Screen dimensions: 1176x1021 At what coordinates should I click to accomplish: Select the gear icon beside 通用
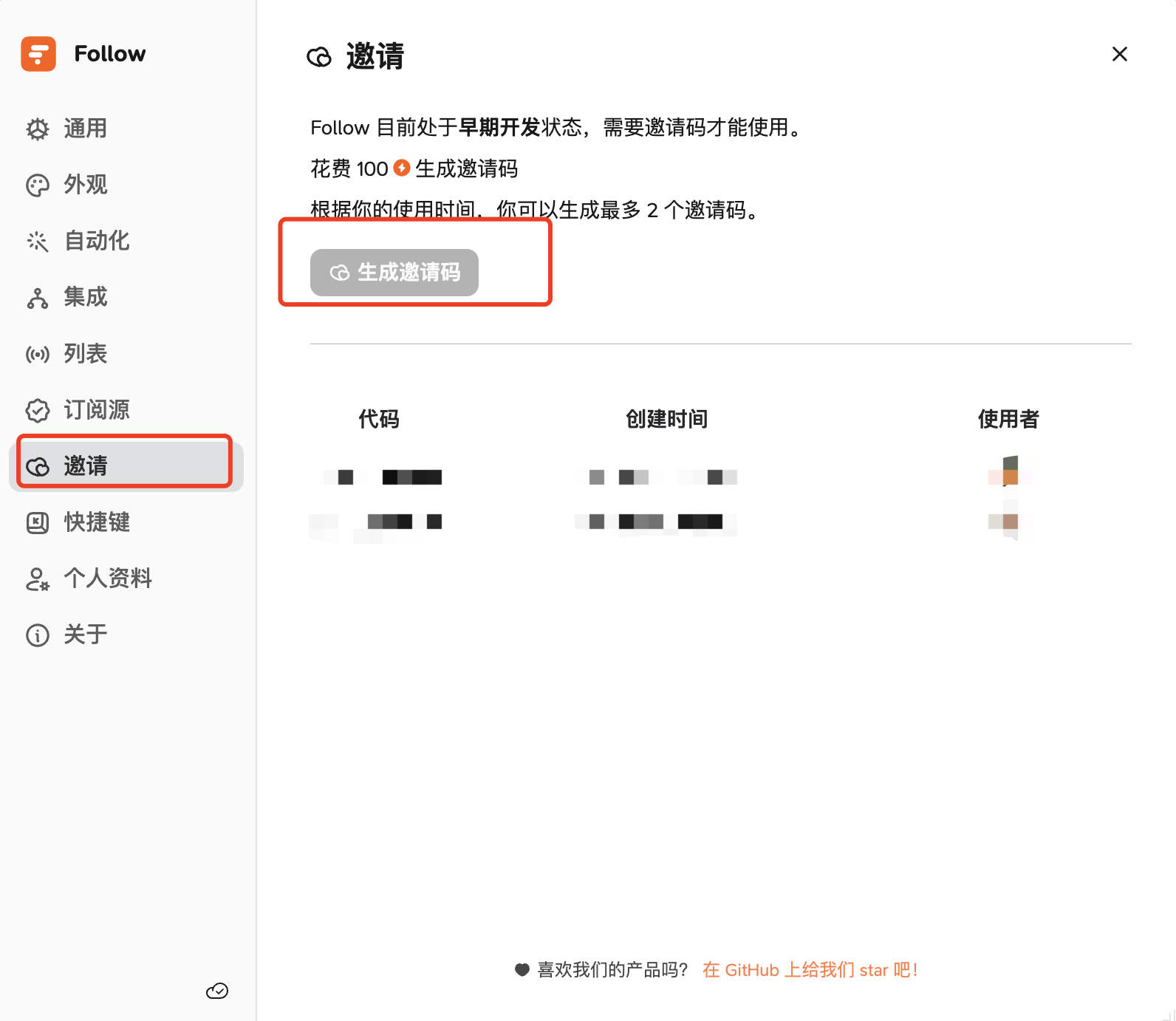coord(38,129)
